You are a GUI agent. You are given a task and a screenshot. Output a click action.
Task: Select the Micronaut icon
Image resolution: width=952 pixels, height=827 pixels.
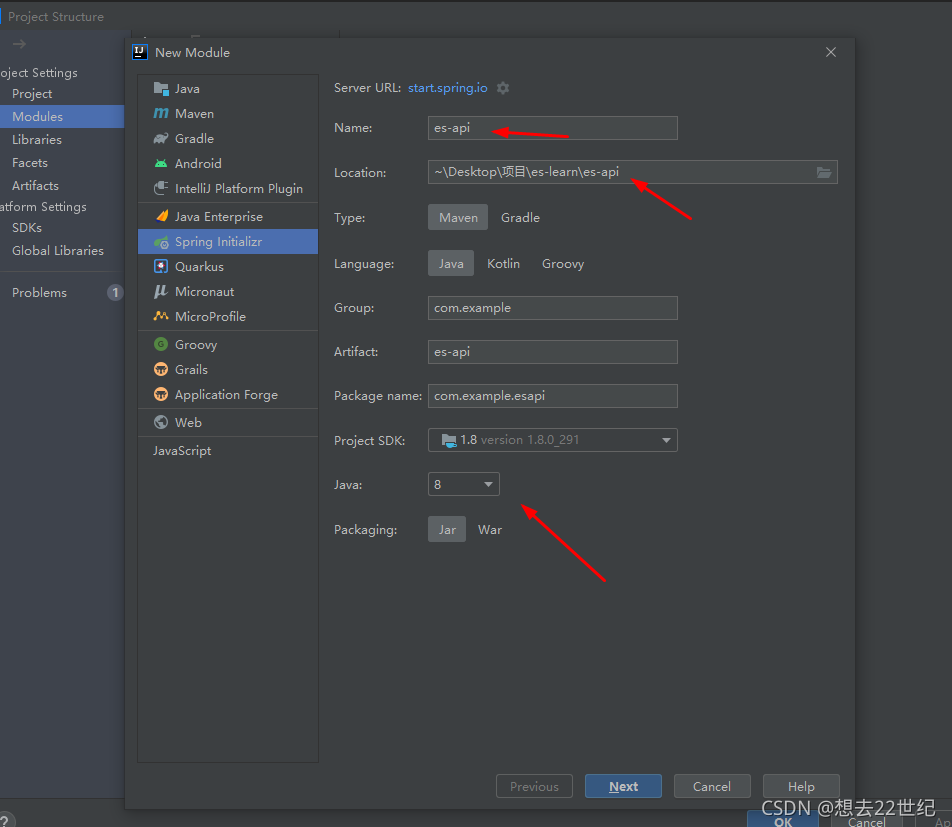coord(160,291)
